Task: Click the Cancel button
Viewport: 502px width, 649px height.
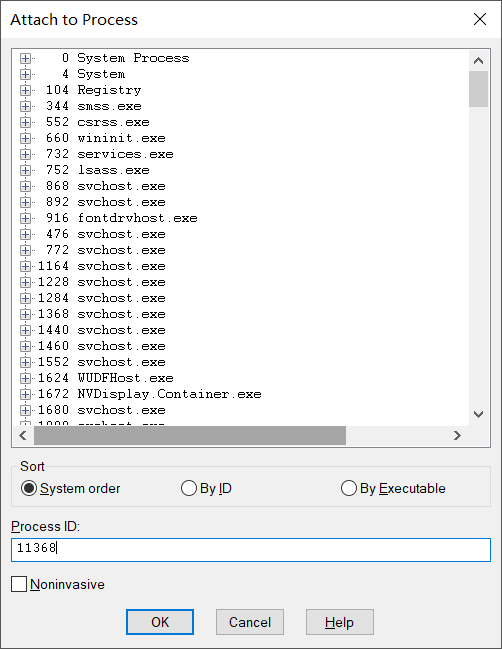Action: pyautogui.click(x=250, y=622)
